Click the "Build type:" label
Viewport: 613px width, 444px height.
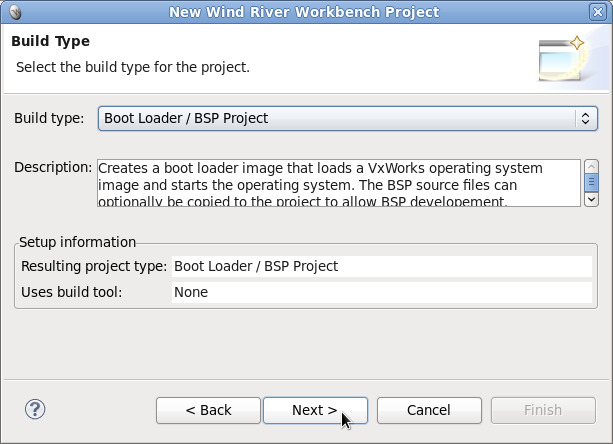point(49,118)
